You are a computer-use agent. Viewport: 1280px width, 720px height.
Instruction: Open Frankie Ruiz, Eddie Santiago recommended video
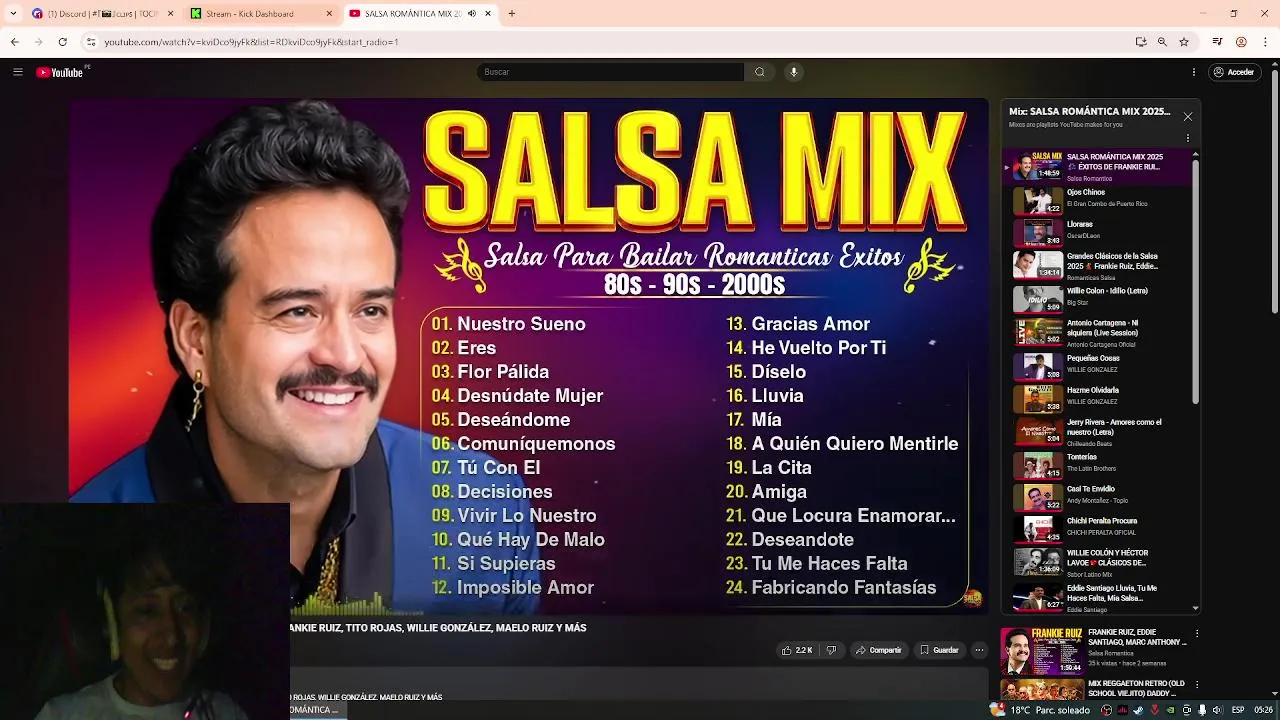pos(1095,651)
